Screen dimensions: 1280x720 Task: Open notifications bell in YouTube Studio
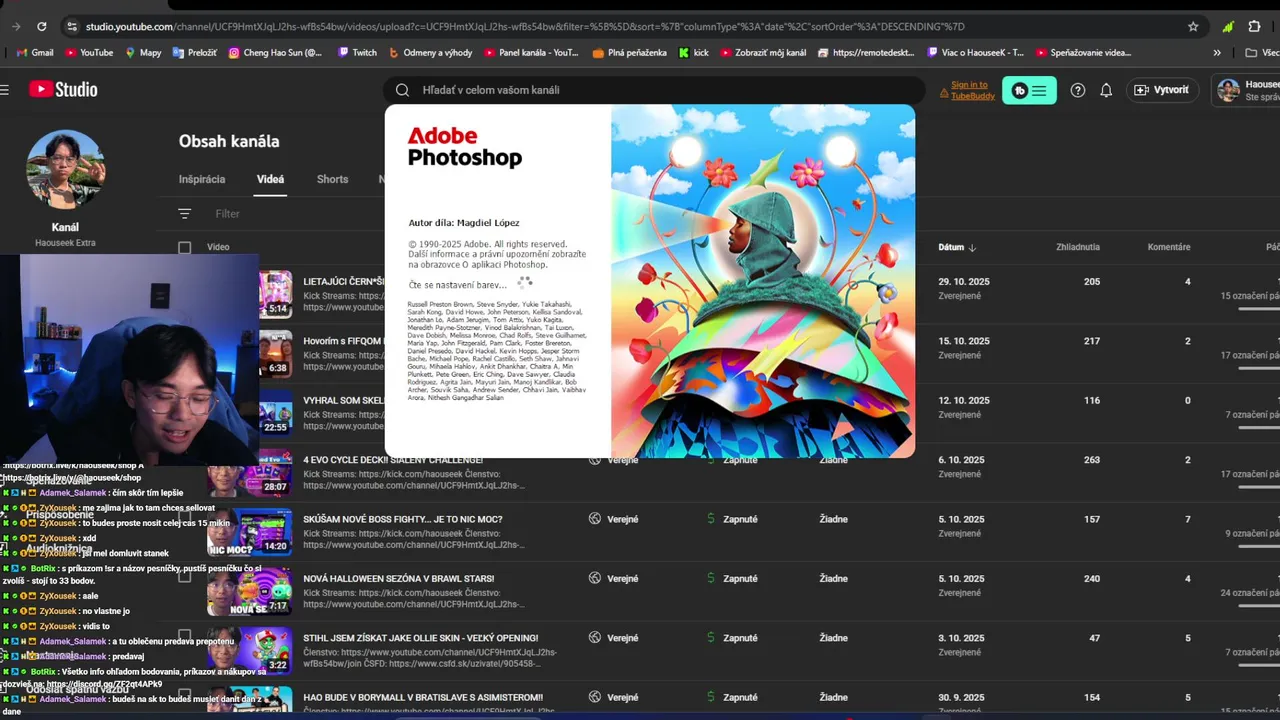pyautogui.click(x=1106, y=90)
